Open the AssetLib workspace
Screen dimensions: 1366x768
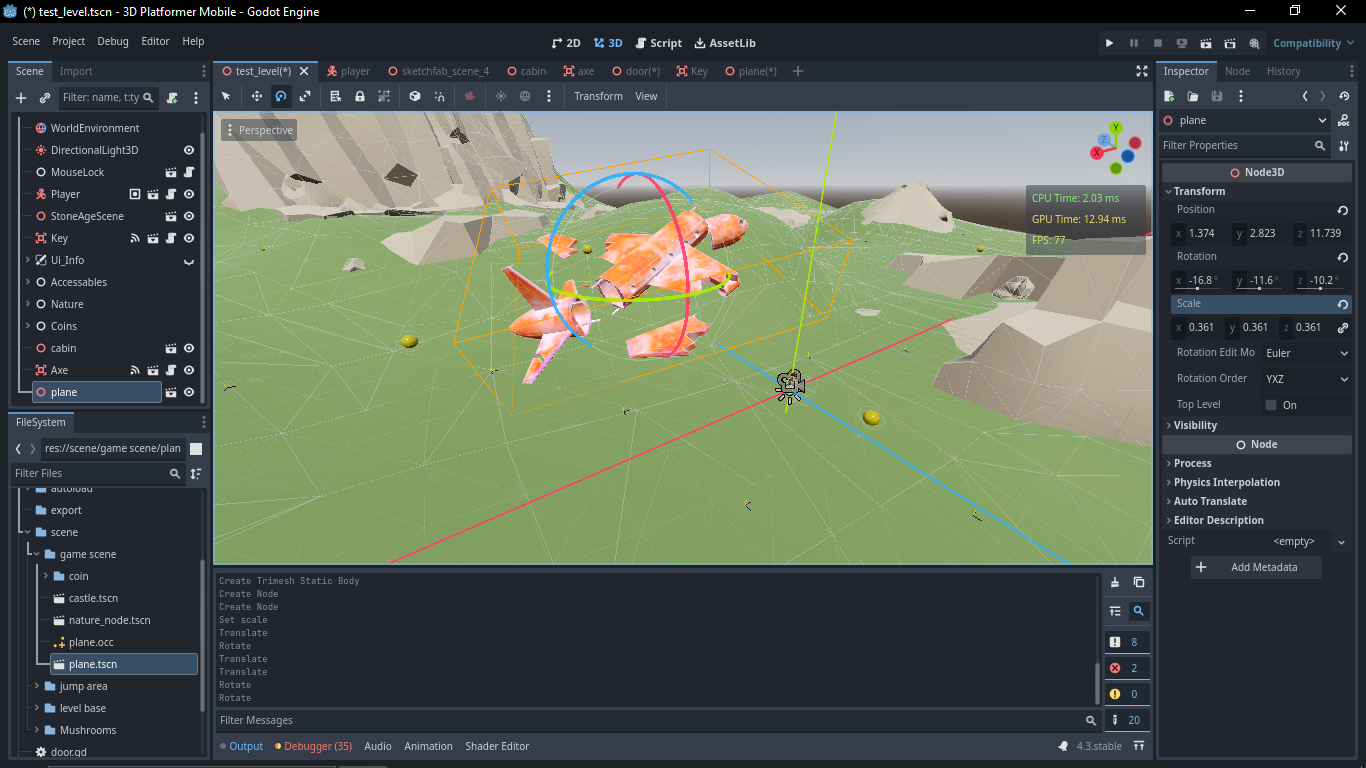click(x=725, y=43)
